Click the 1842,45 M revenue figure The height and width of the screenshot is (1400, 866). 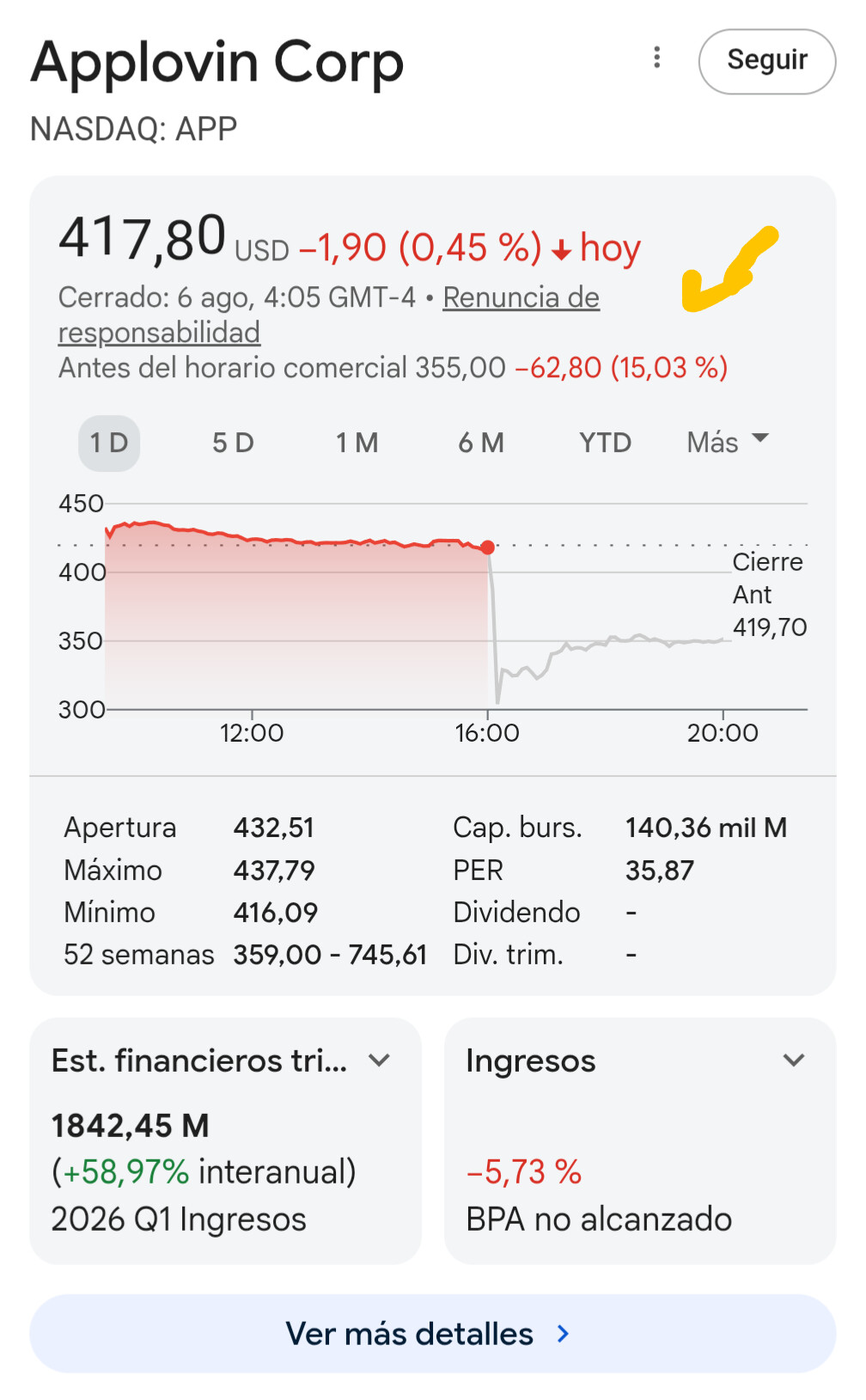pyautogui.click(x=130, y=1125)
